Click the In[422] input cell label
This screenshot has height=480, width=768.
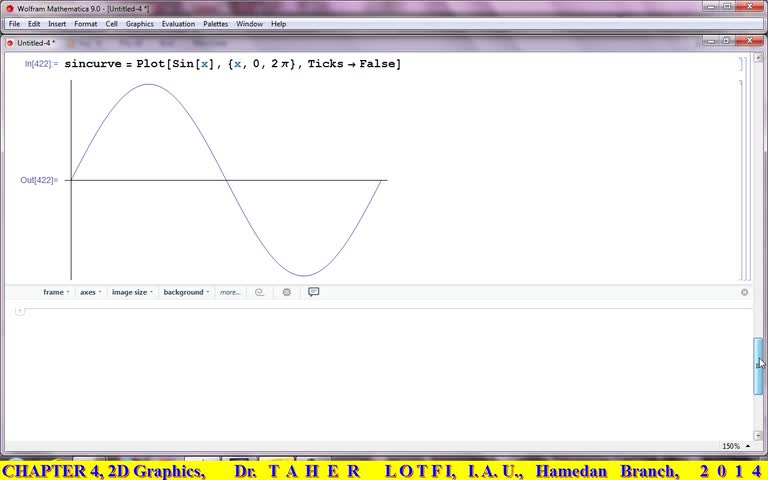point(41,64)
